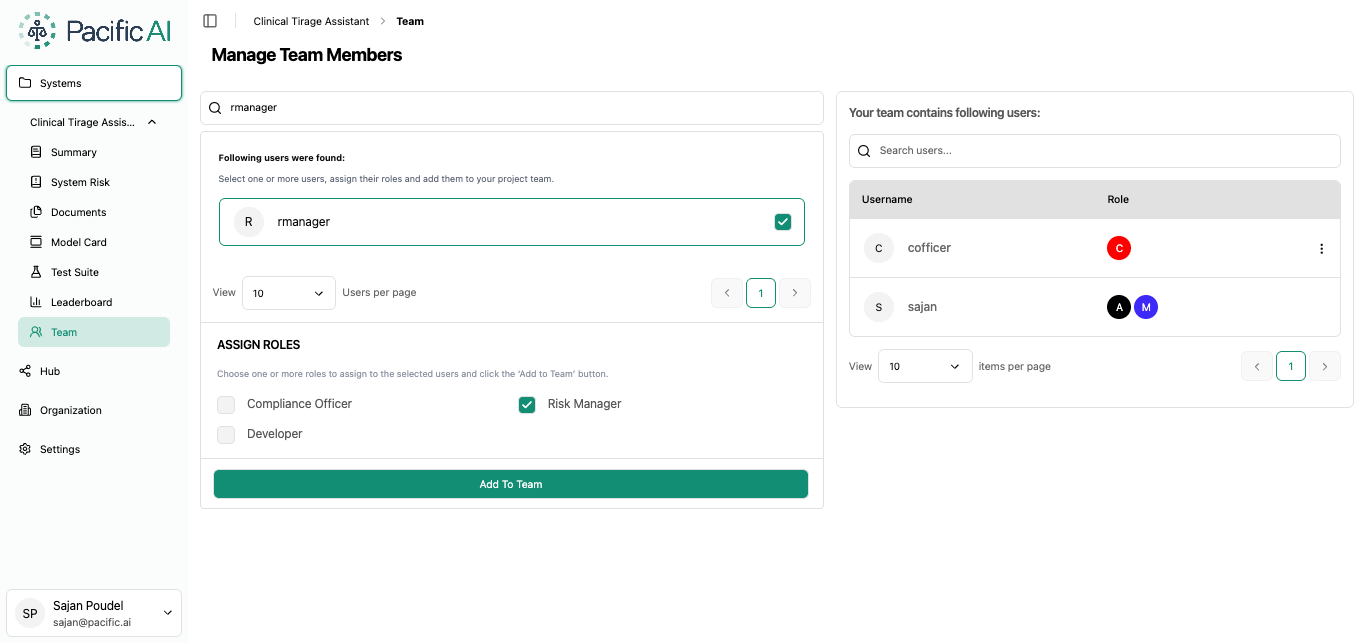
Task: Click the Pacific AI logo
Action: pos(95,31)
